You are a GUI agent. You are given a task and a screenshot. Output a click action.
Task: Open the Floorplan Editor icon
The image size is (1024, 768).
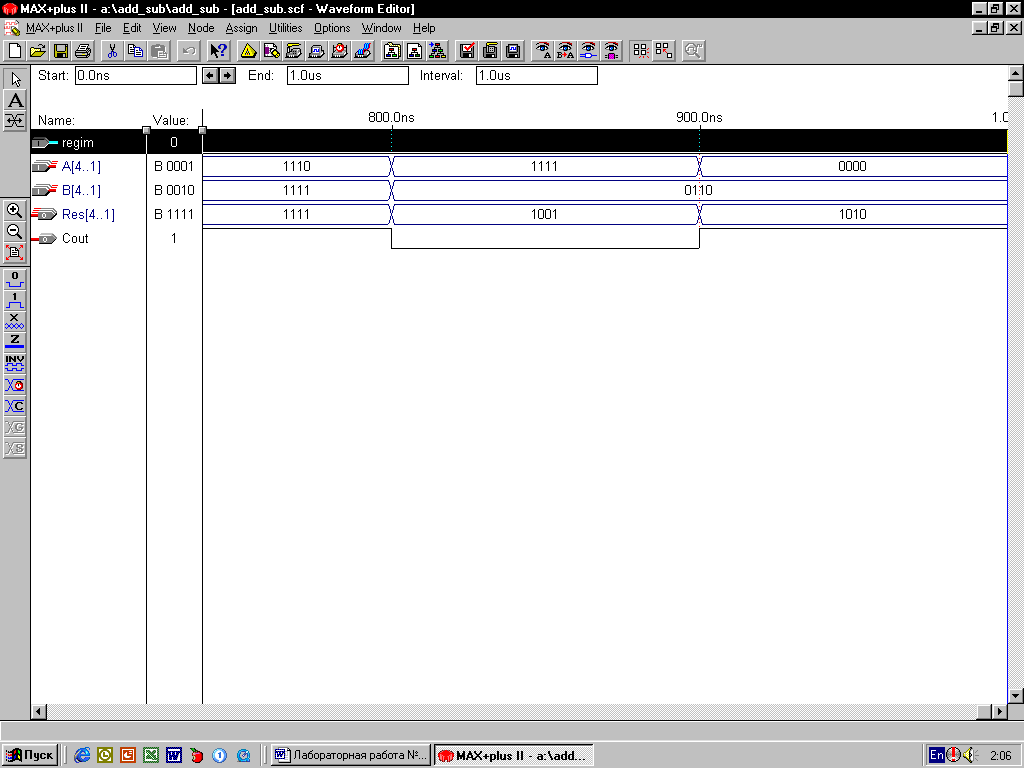pyautogui.click(x=271, y=51)
